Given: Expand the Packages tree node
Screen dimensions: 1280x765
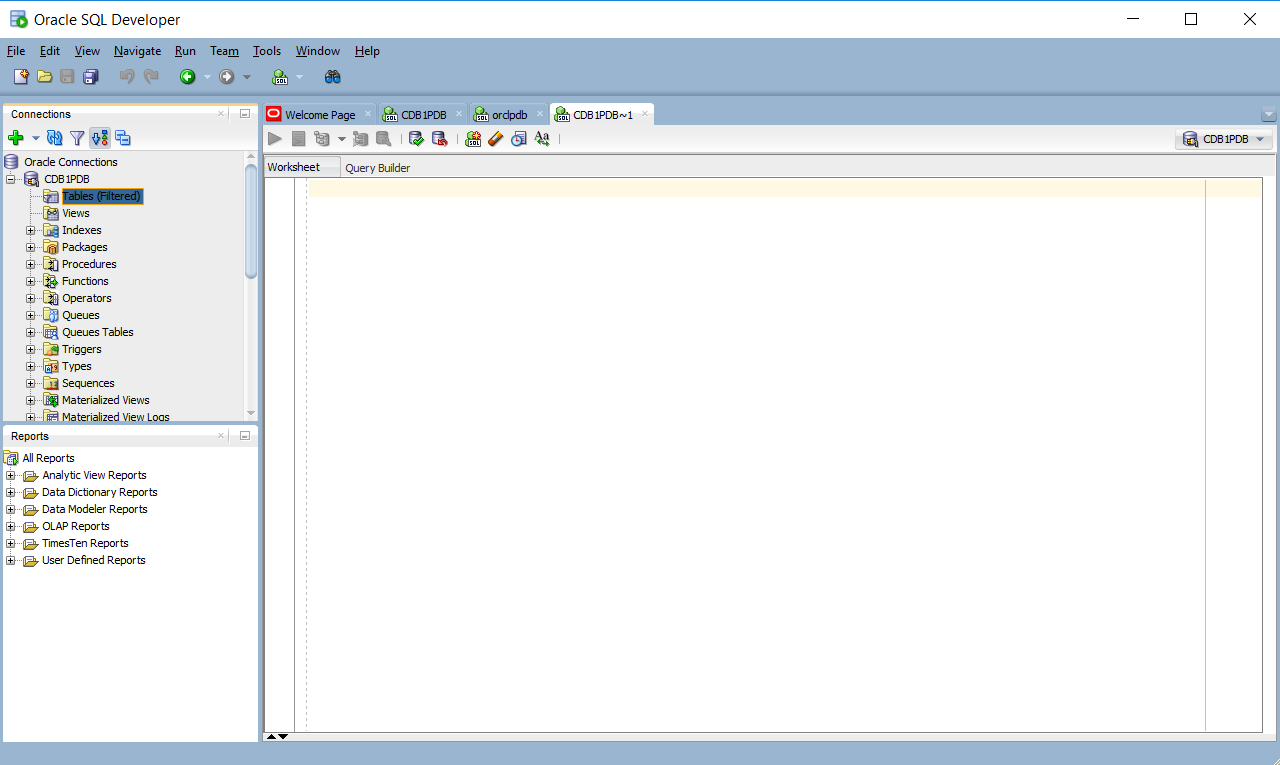Looking at the screenshot, I should (x=30, y=247).
